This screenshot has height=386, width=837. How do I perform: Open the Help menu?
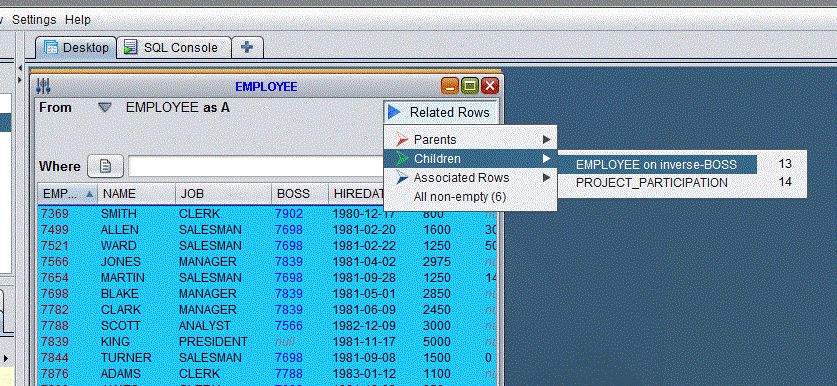coord(78,20)
